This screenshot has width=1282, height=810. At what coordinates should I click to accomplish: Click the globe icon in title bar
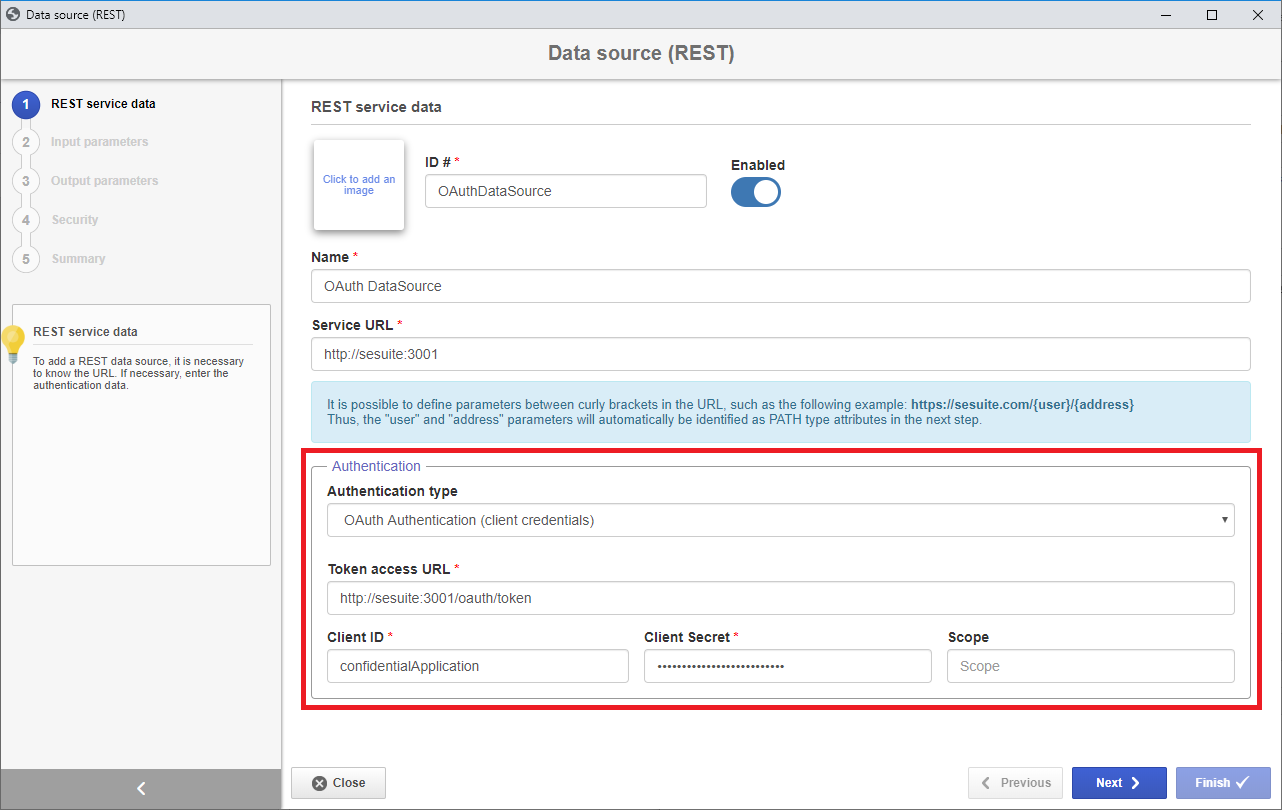pyautogui.click(x=13, y=15)
